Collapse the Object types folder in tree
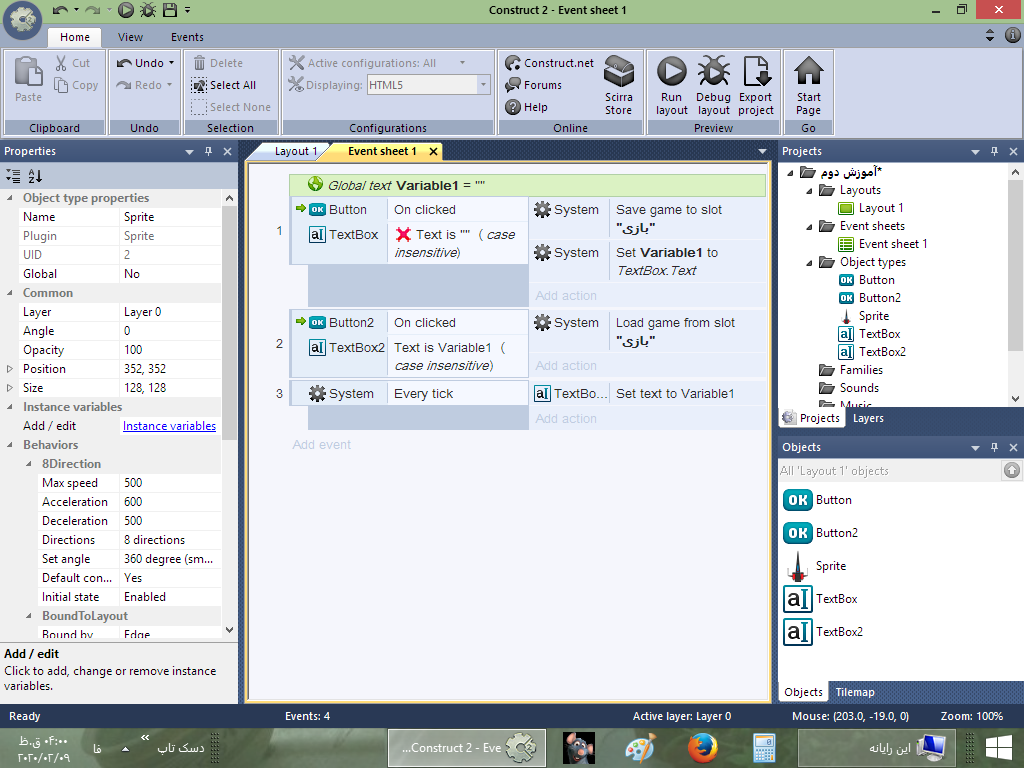1024x768 pixels. coord(809,262)
